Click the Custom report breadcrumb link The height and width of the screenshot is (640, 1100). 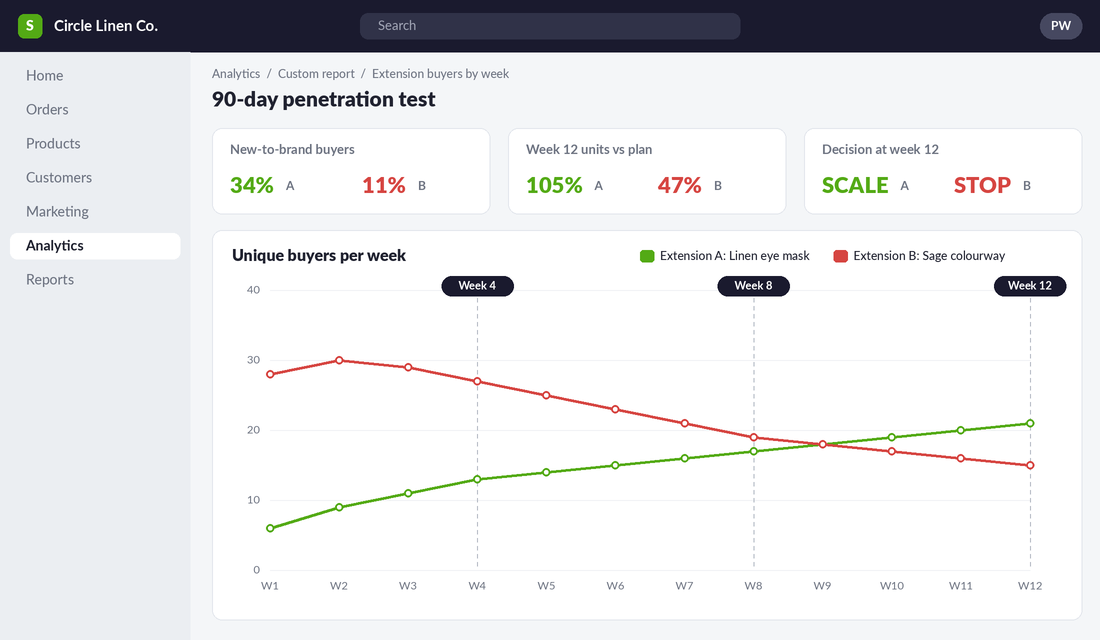coord(316,74)
